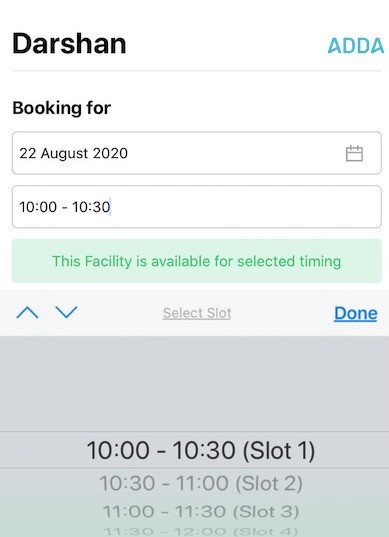Click the Select Slot picker title
Screen dimensions: 389x537
point(197,313)
